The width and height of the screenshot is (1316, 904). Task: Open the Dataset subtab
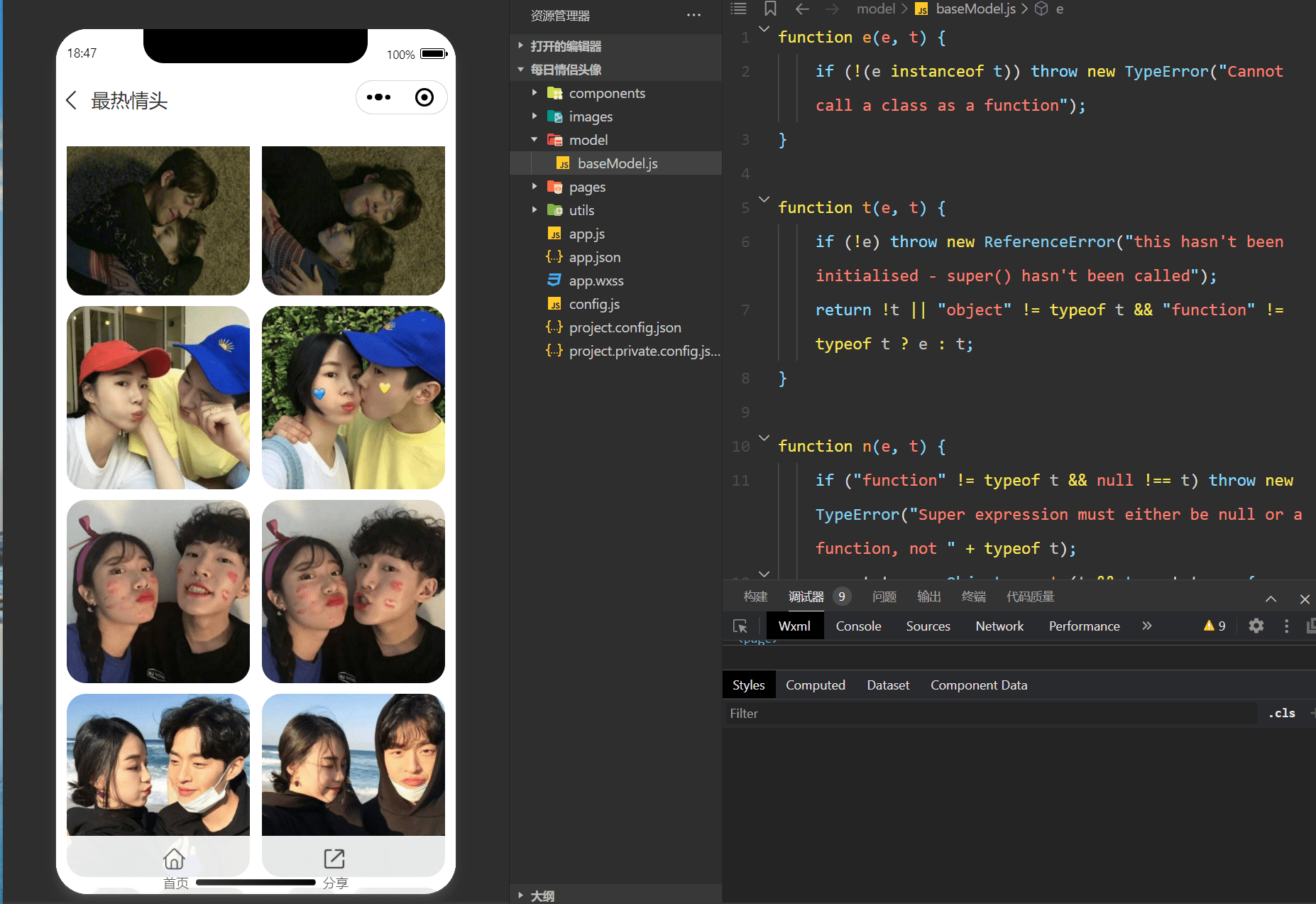(887, 685)
